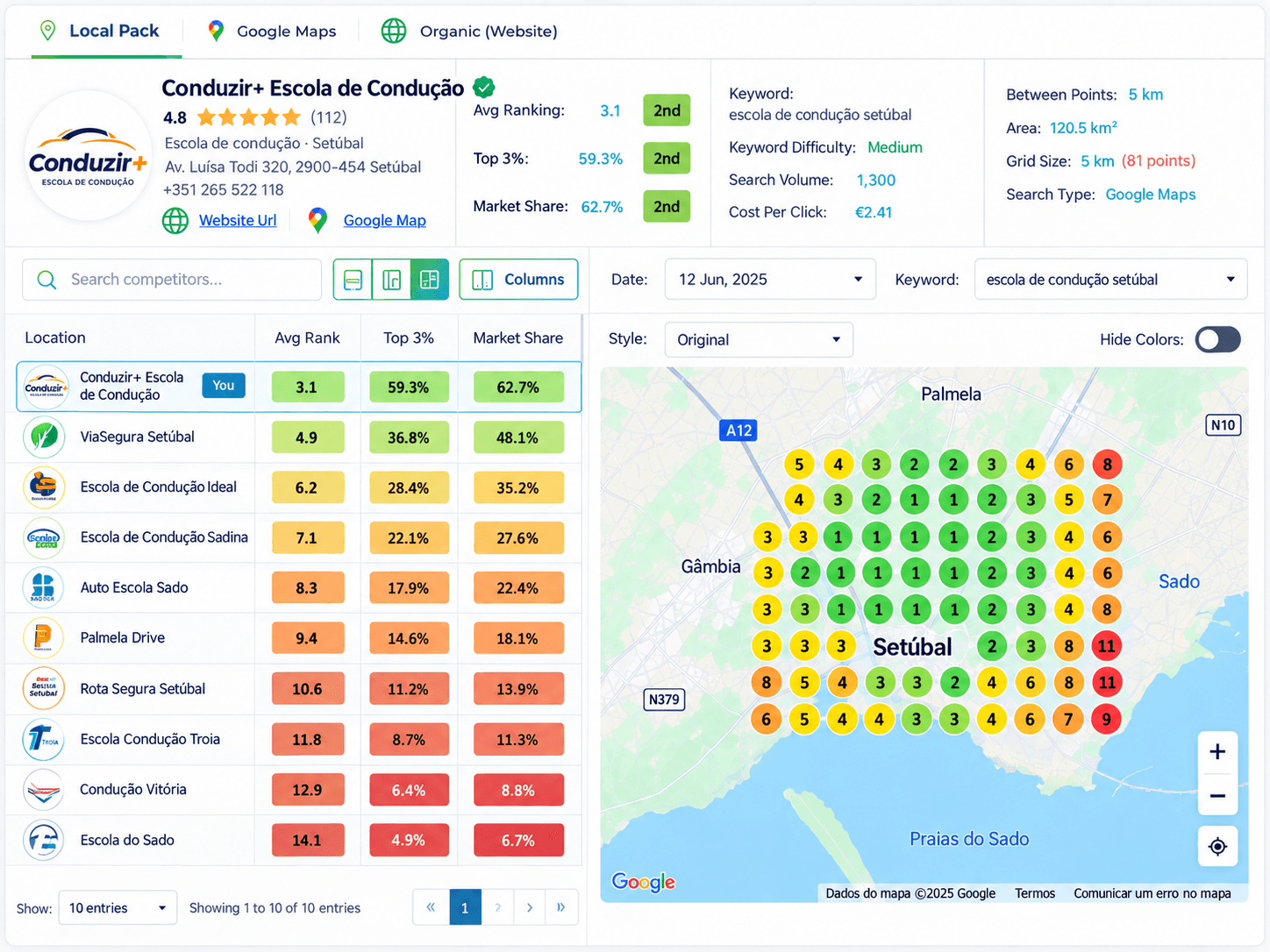
Task: Click the map zoom out minus button
Action: tap(1217, 796)
